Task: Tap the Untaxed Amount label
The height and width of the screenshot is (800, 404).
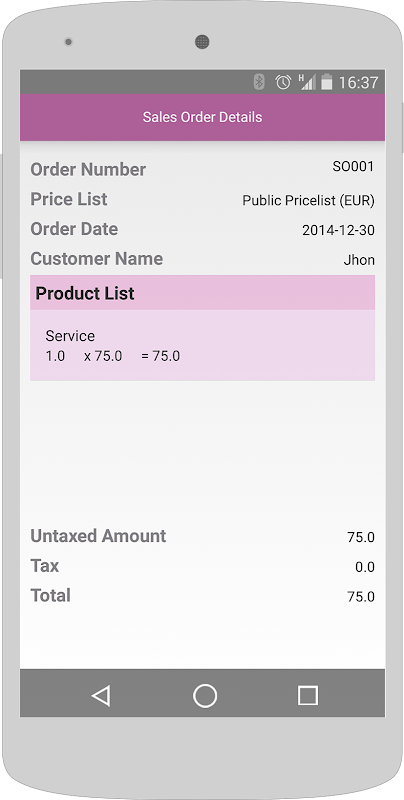Action: [x=98, y=536]
